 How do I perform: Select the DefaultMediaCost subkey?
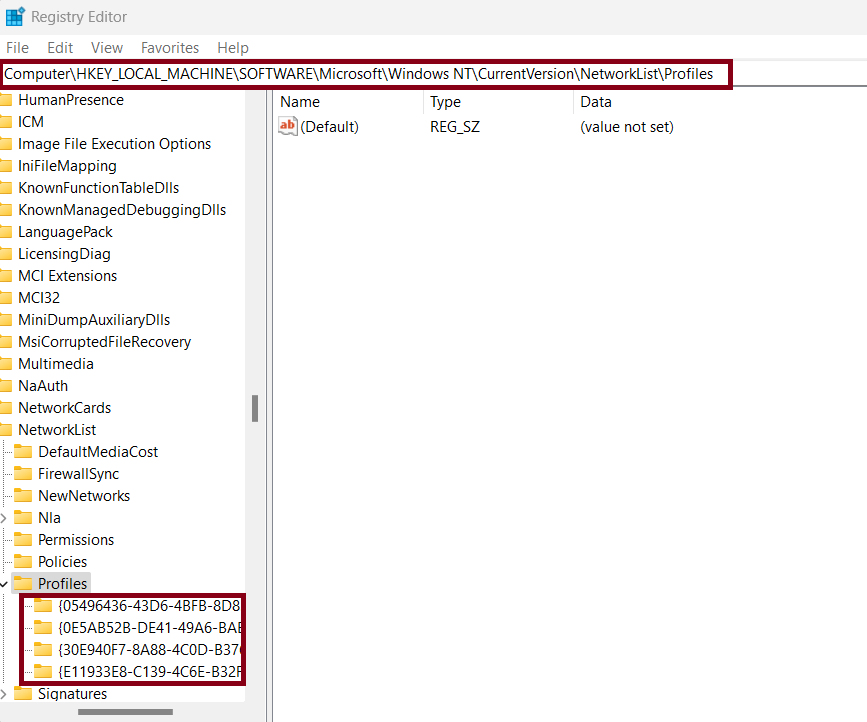coord(98,452)
